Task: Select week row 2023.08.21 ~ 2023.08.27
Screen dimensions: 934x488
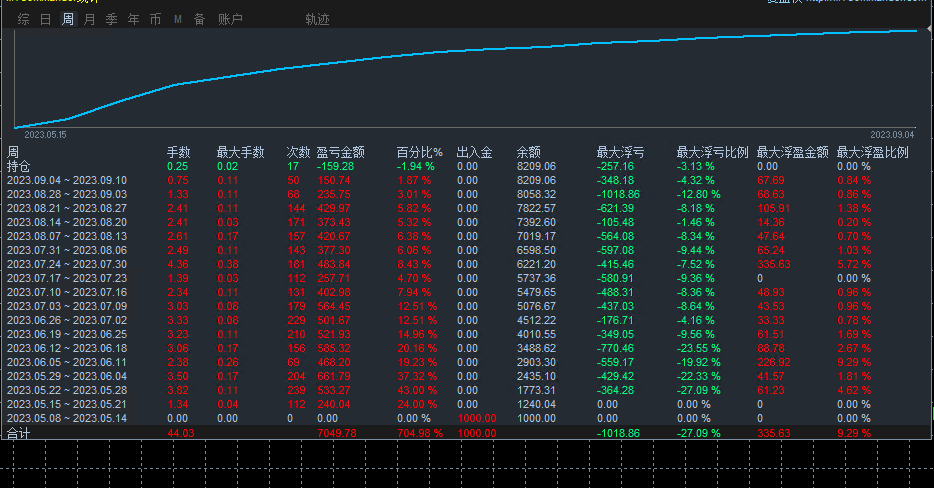Action: 466,208
